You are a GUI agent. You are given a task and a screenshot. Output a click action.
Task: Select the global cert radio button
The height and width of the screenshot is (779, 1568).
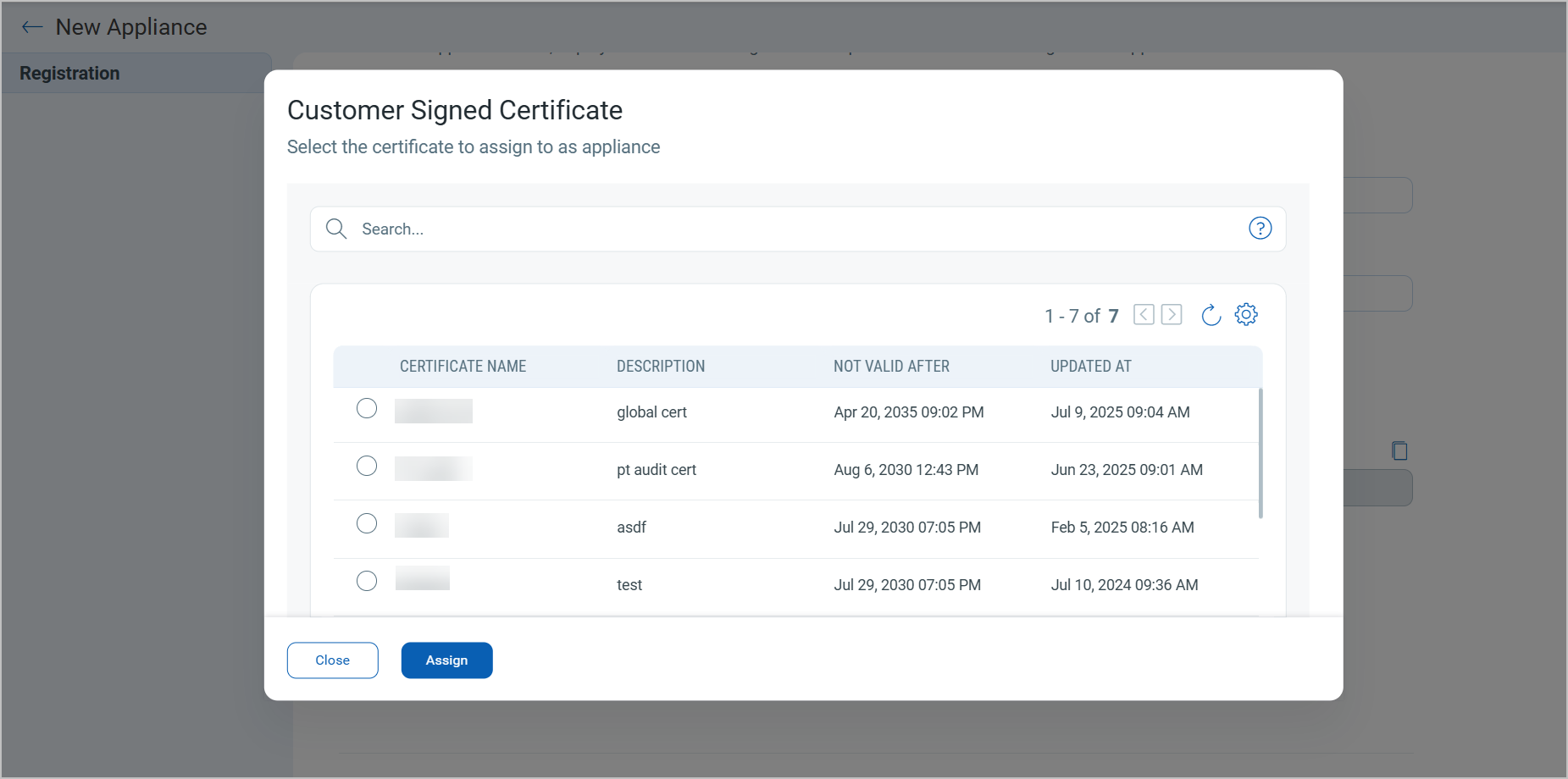coord(367,408)
